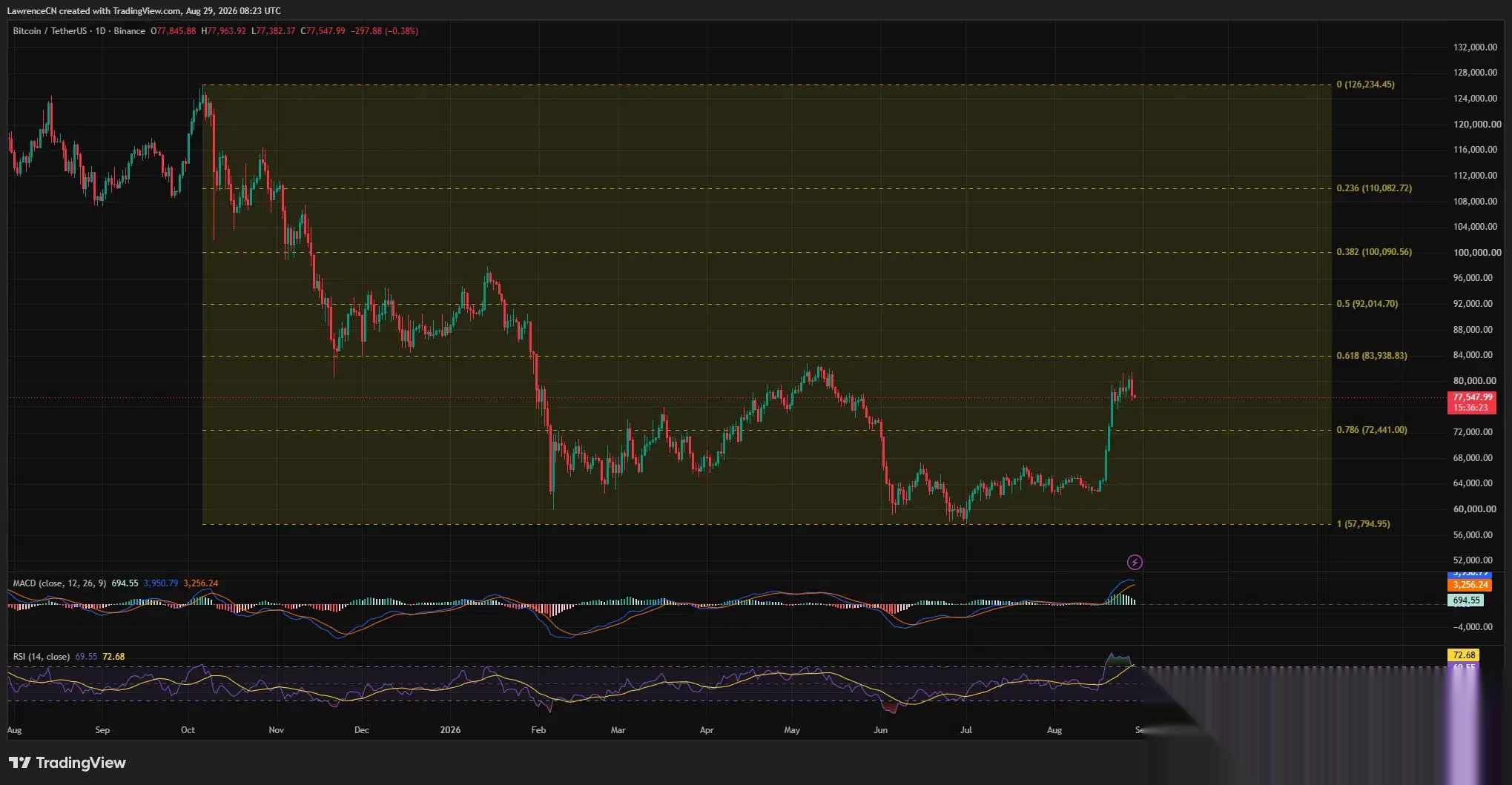
Task: Click the change value -297.88 (-0.38%)
Action: (x=384, y=31)
